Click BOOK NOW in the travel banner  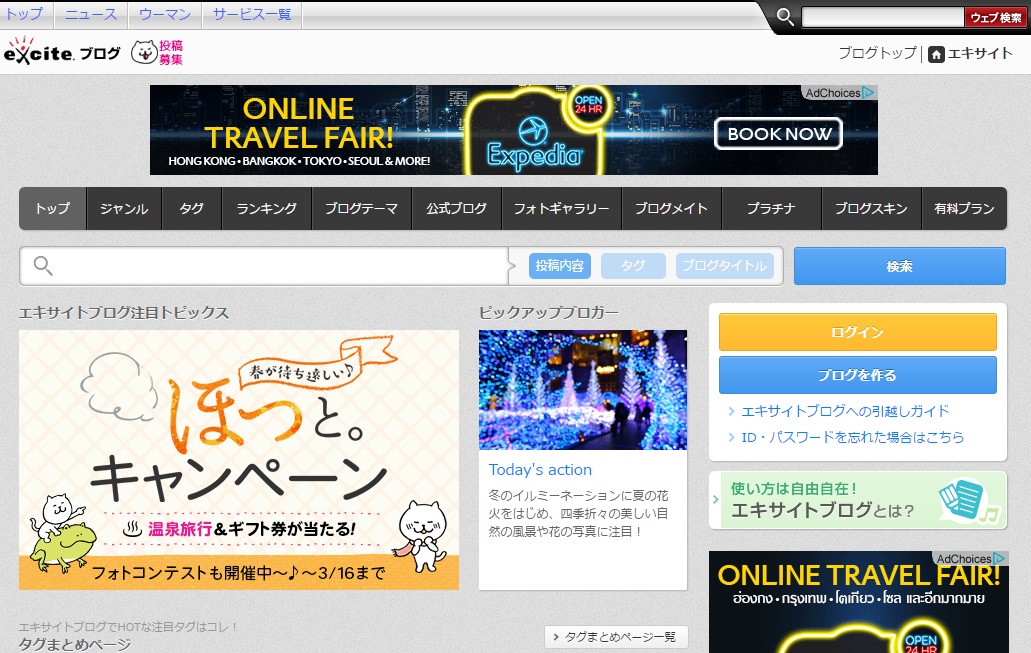pyautogui.click(x=779, y=133)
